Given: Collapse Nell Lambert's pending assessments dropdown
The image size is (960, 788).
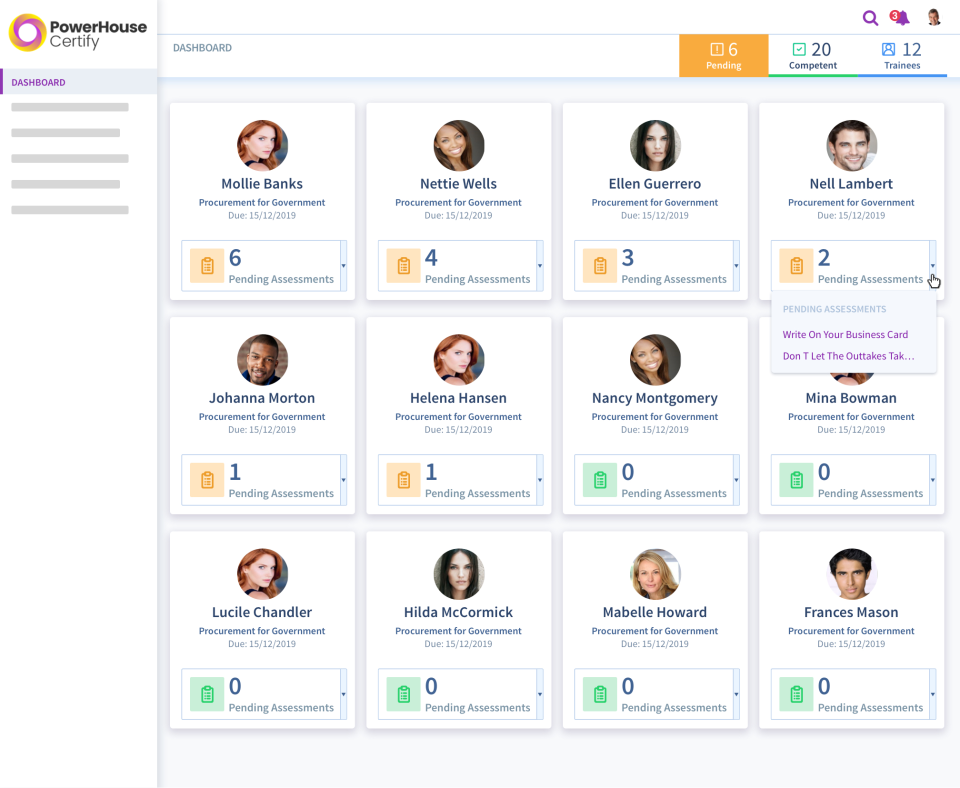Looking at the screenshot, I should pos(933,266).
